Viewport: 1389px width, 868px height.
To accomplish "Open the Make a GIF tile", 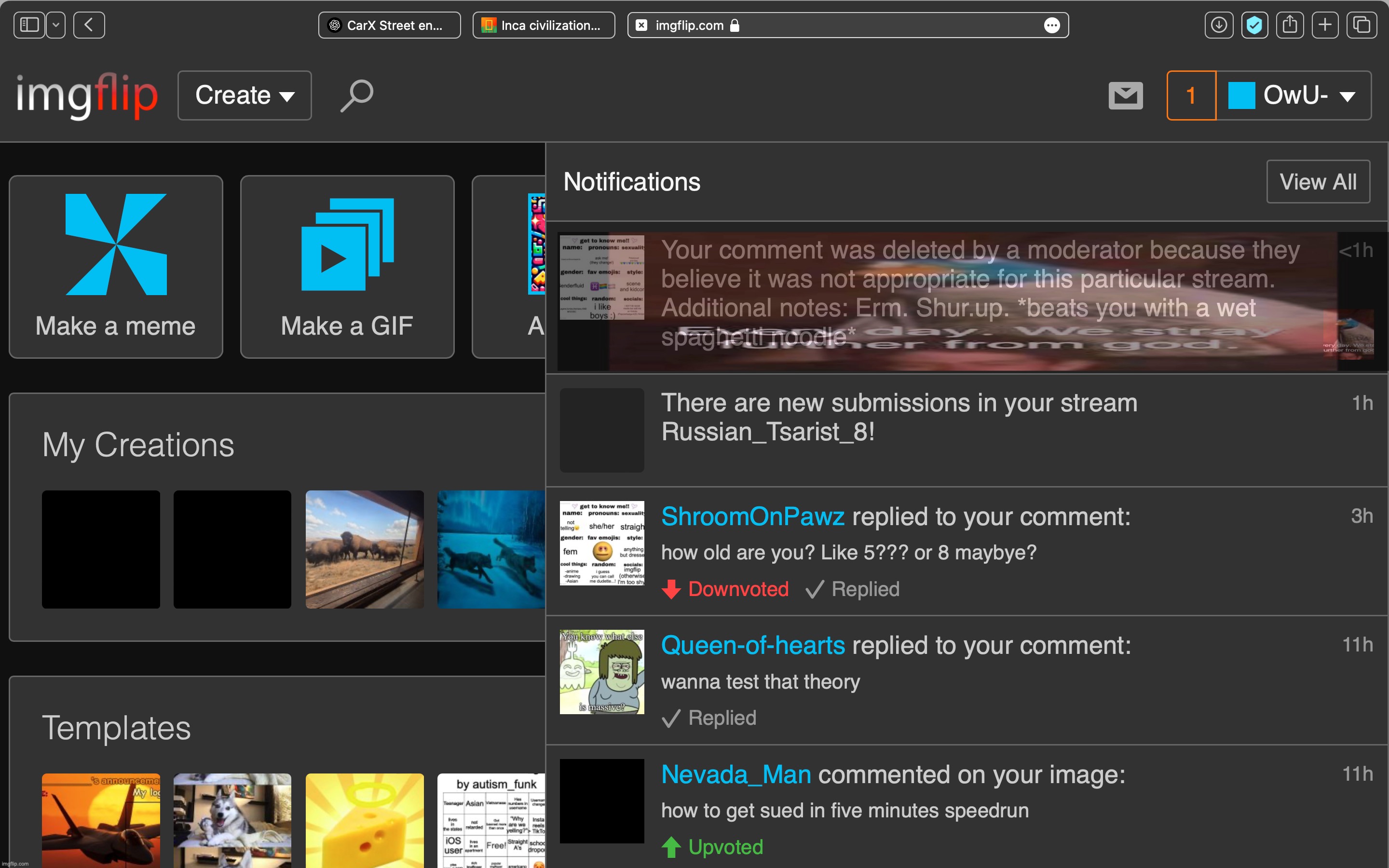I will point(347,267).
